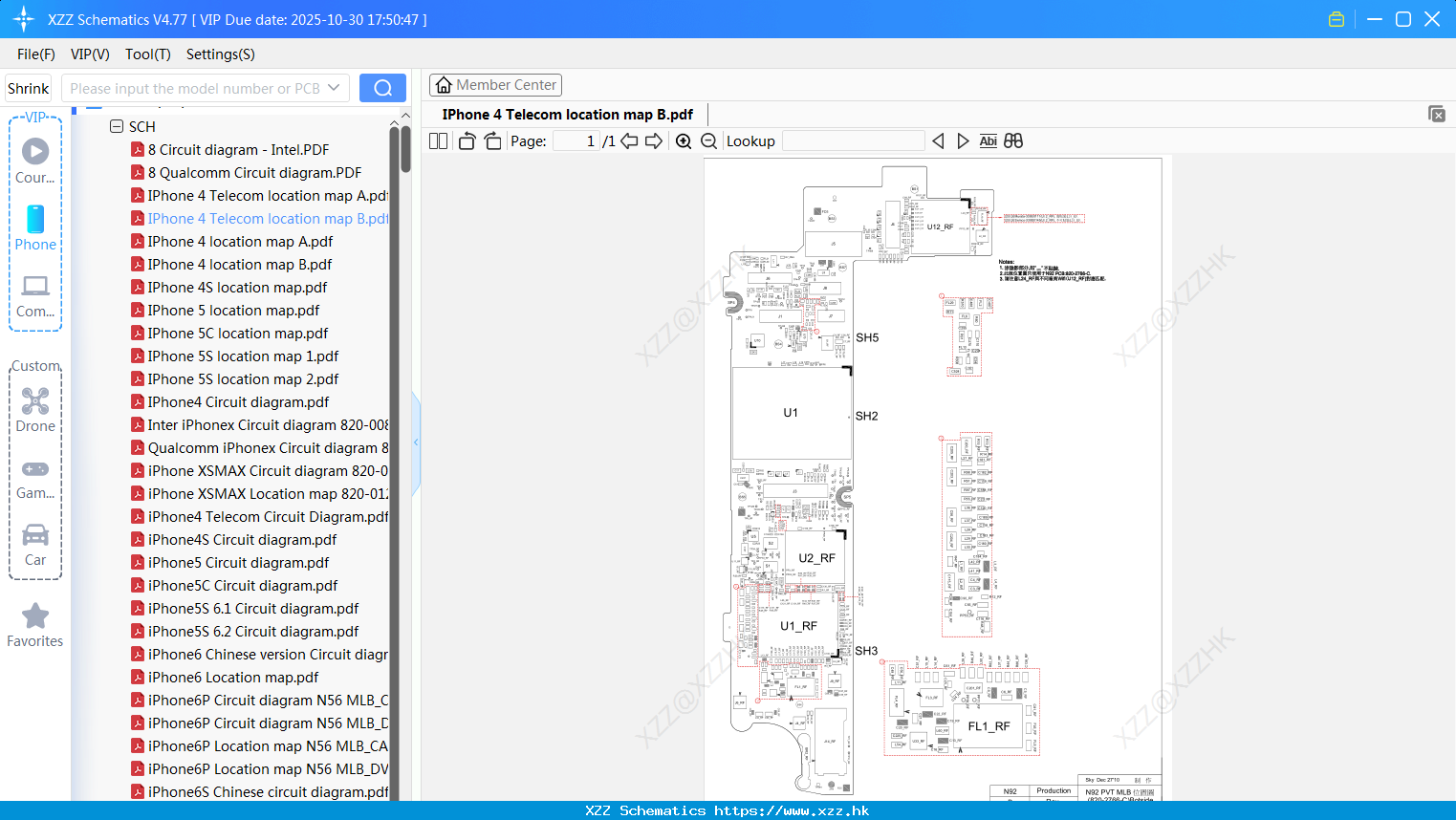Image resolution: width=1456 pixels, height=820 pixels.
Task: Click the Page number field
Action: (576, 141)
